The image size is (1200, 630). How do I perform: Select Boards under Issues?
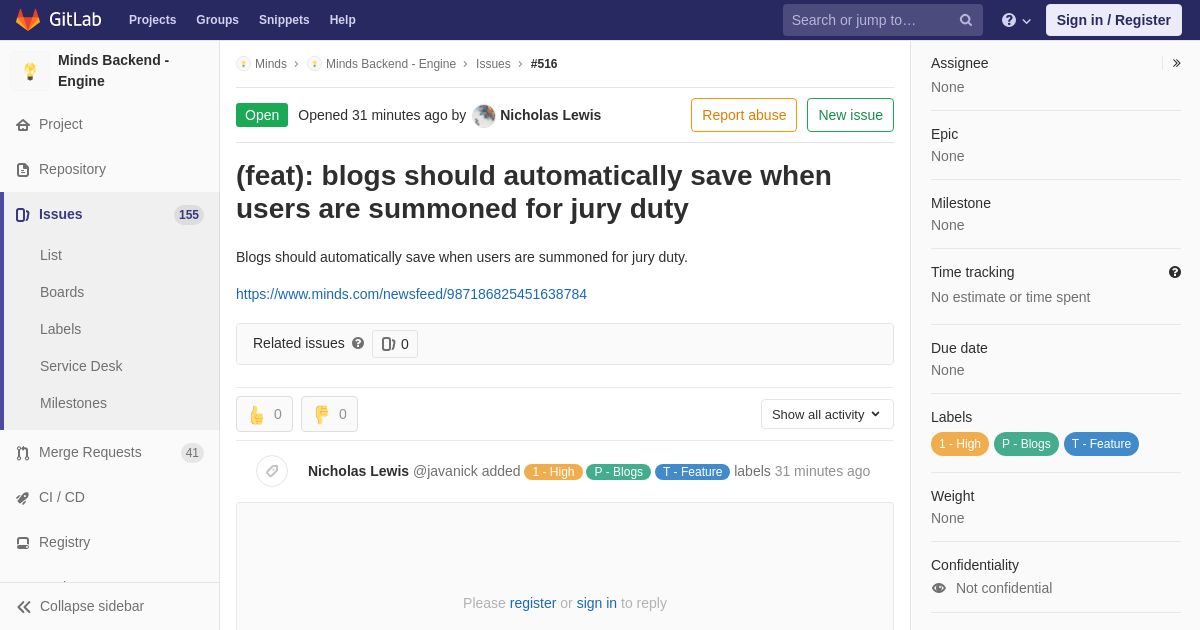pos(62,292)
